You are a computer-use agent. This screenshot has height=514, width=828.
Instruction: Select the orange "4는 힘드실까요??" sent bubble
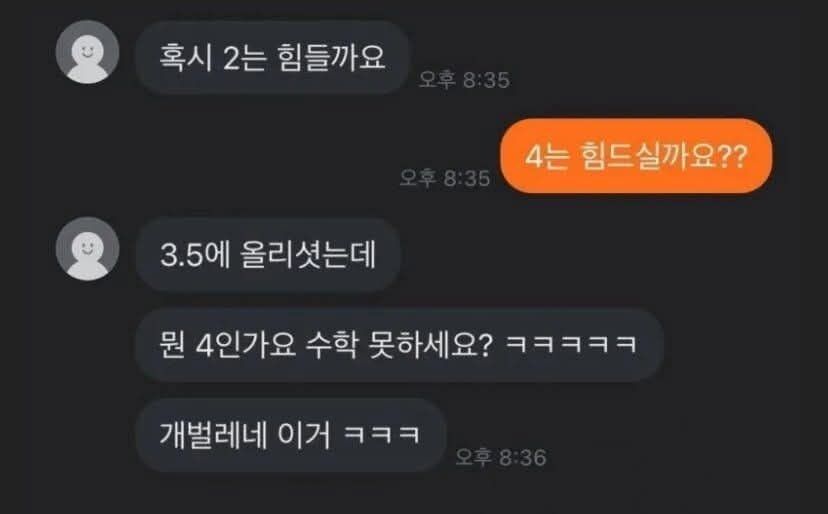pos(636,156)
